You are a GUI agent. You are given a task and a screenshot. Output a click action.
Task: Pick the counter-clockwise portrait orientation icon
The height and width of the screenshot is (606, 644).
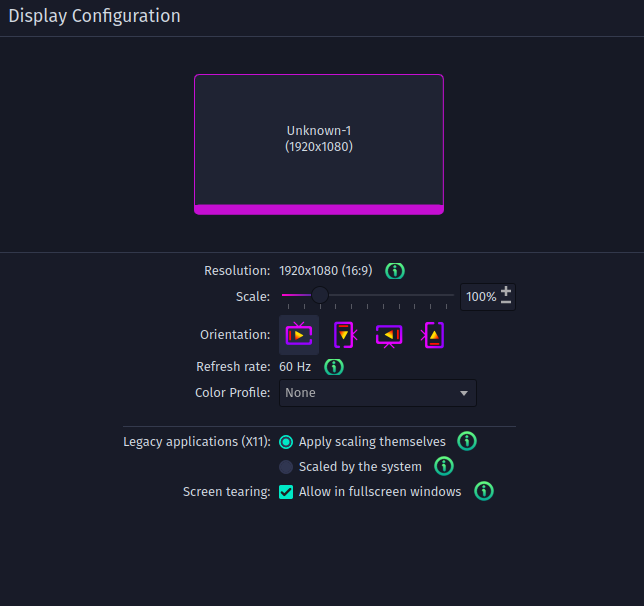pos(432,335)
